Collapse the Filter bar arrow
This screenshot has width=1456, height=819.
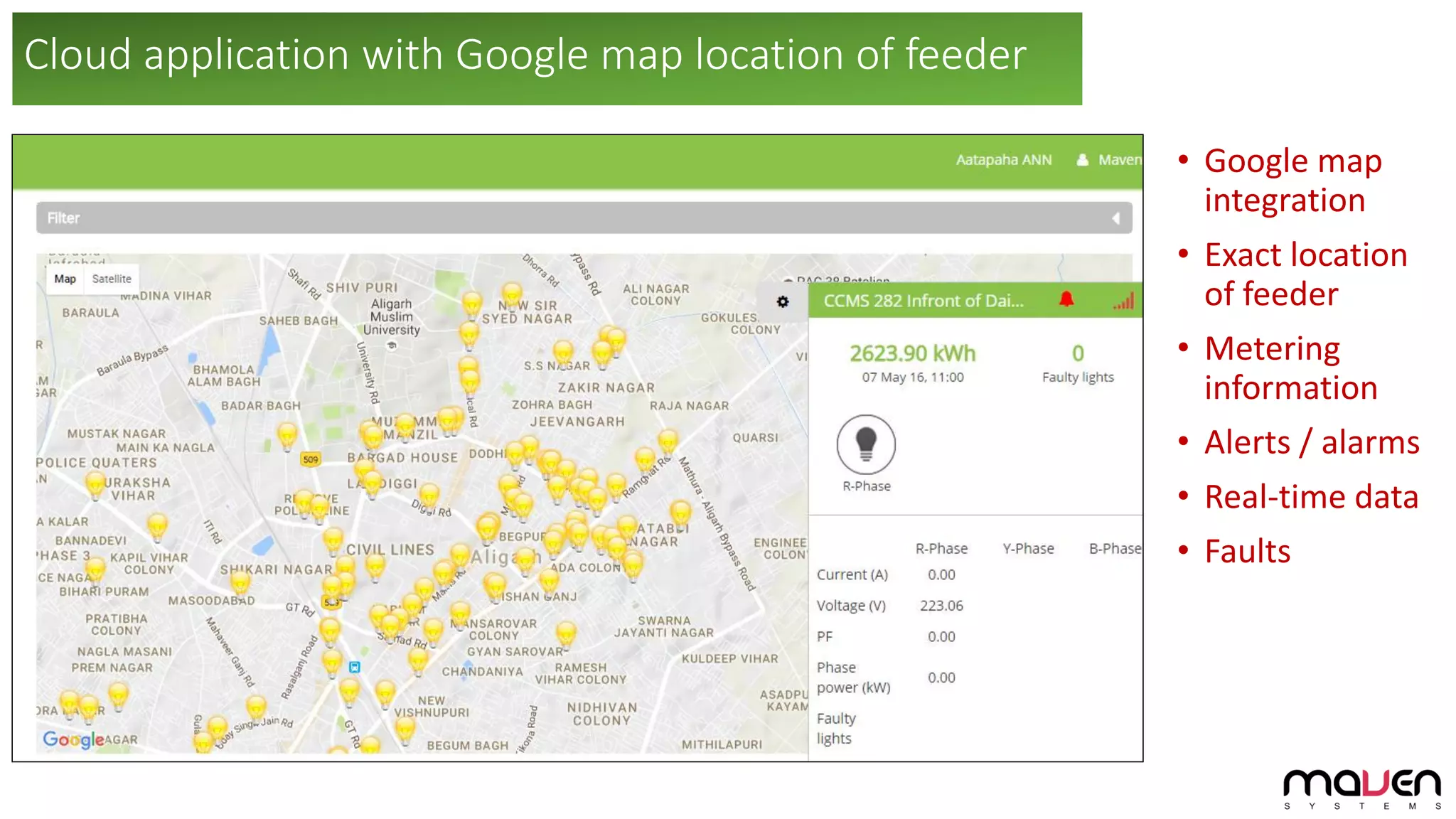coord(1116,218)
